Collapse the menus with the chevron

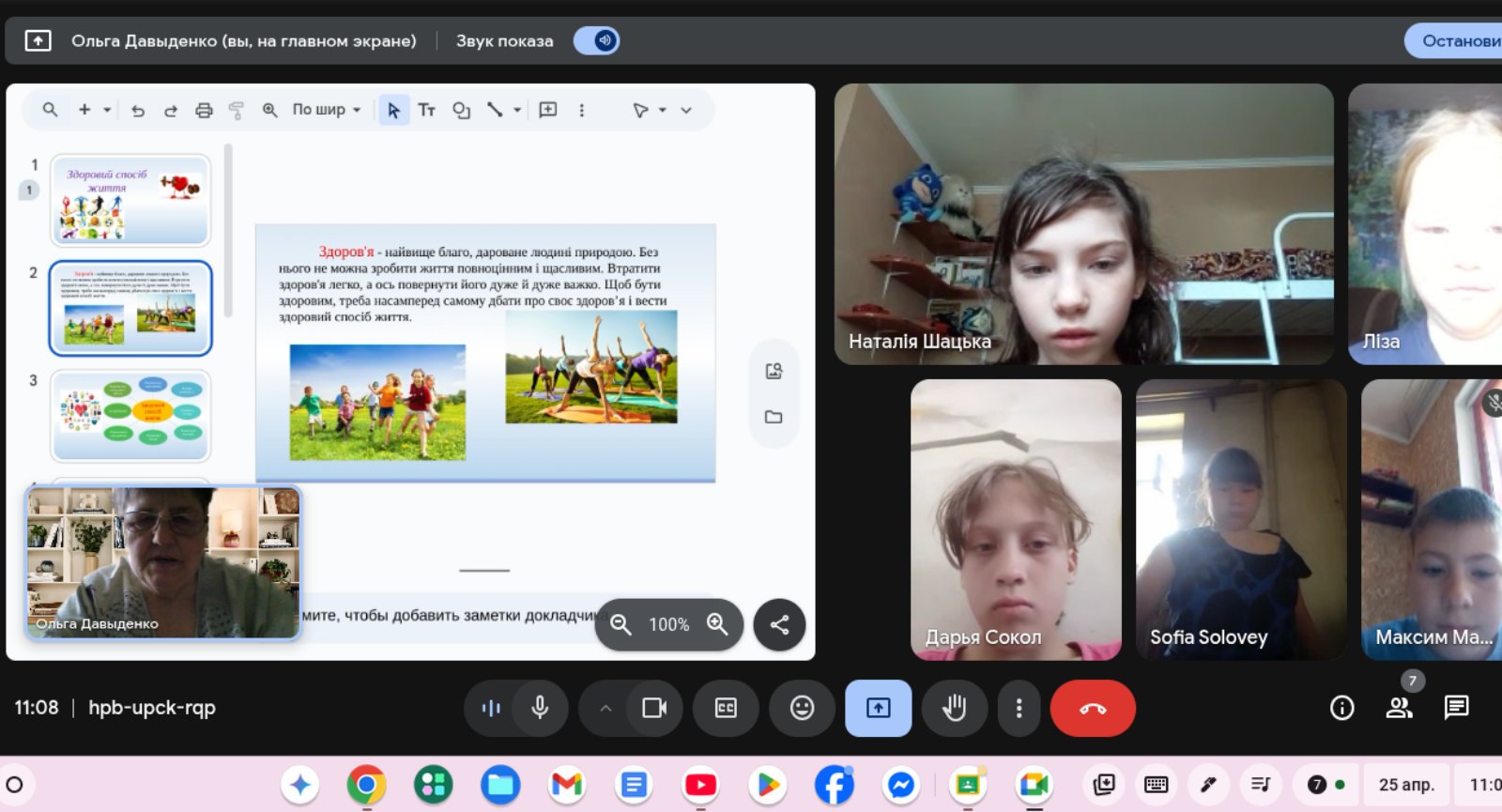(686, 110)
